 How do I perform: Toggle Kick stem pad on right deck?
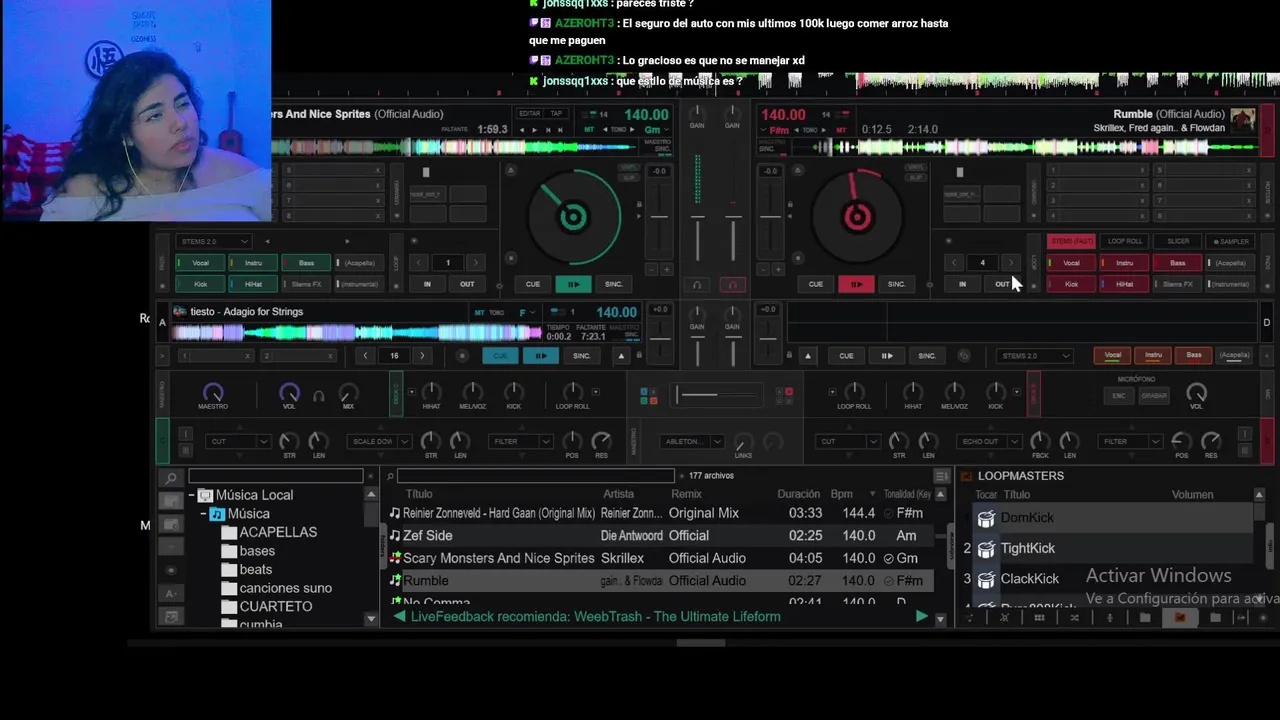pyautogui.click(x=1071, y=284)
